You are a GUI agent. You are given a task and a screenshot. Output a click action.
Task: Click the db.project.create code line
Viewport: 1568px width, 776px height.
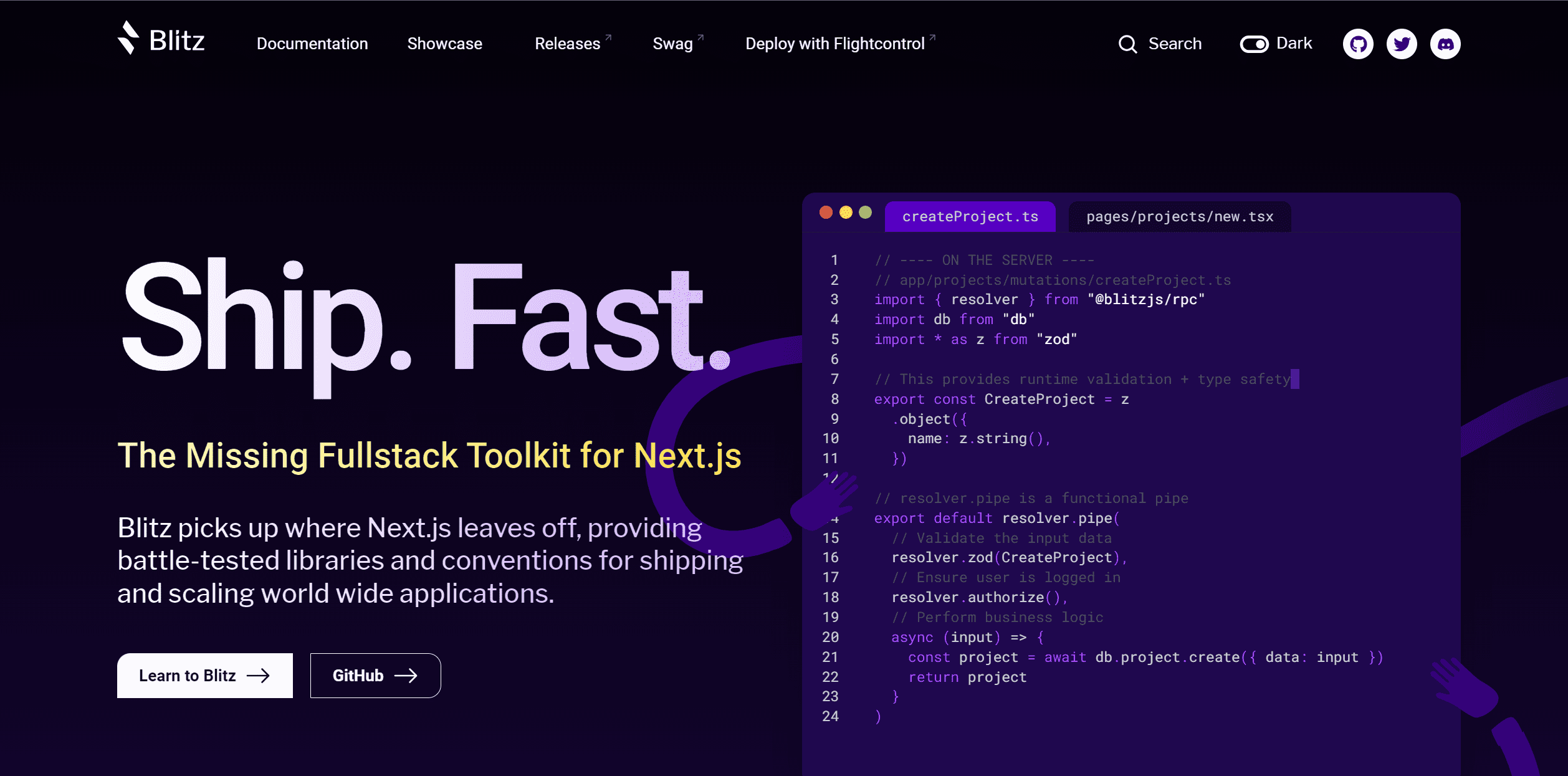coord(1145,658)
